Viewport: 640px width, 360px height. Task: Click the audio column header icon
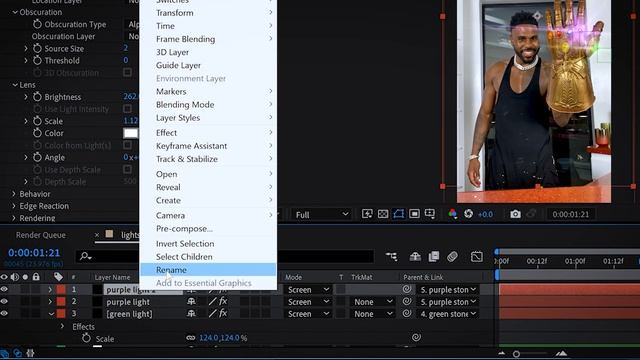click(x=15, y=277)
